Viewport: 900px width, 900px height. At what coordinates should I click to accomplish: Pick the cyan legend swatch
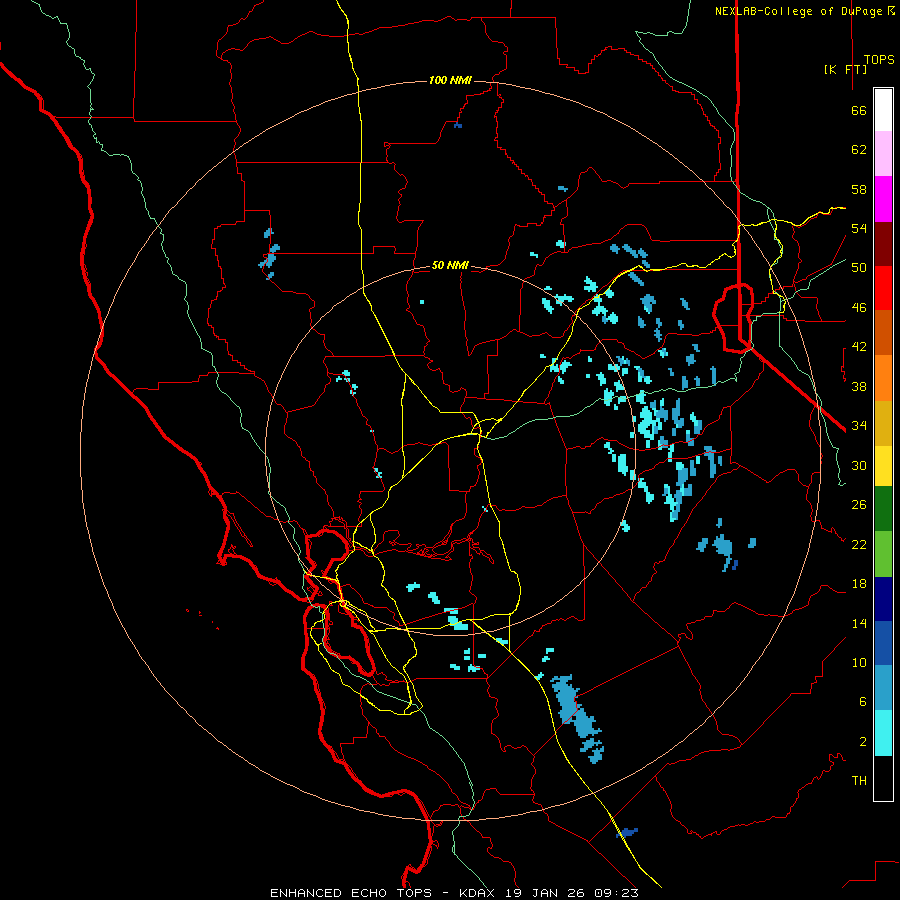point(883,733)
